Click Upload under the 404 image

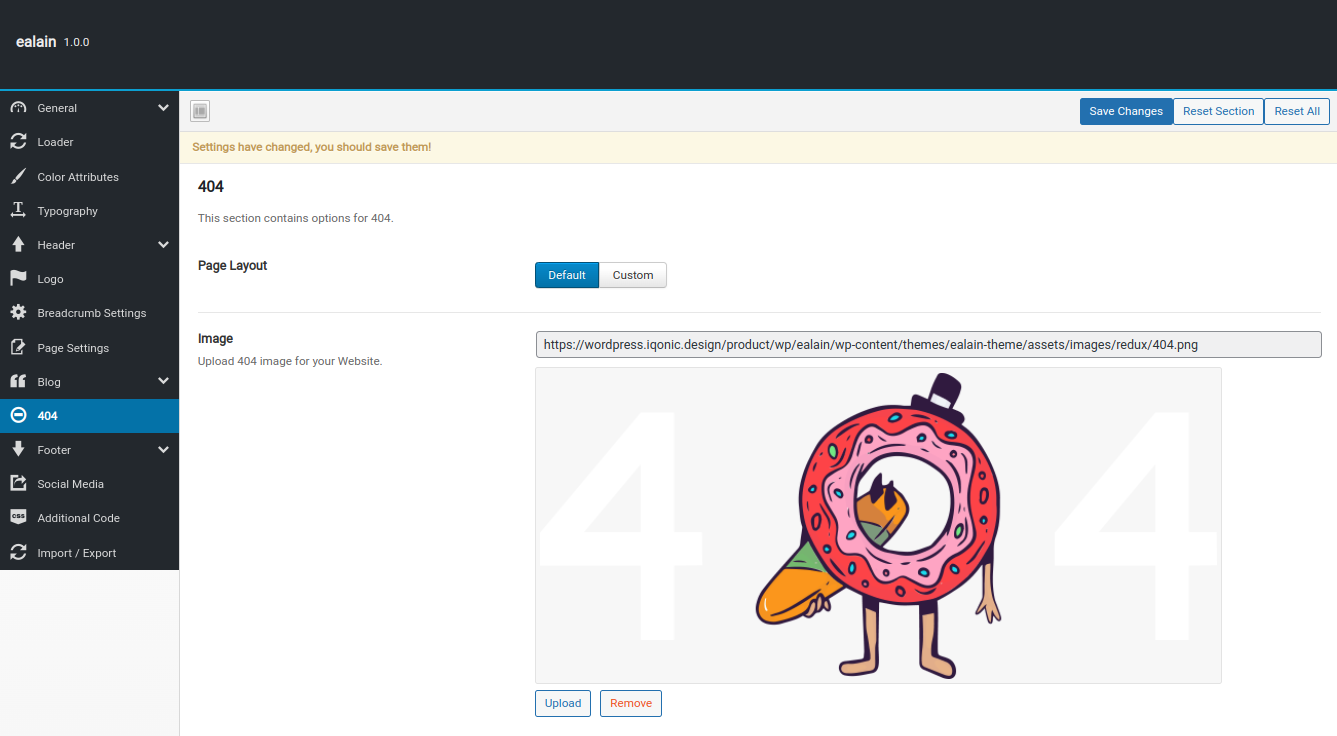pyautogui.click(x=563, y=703)
